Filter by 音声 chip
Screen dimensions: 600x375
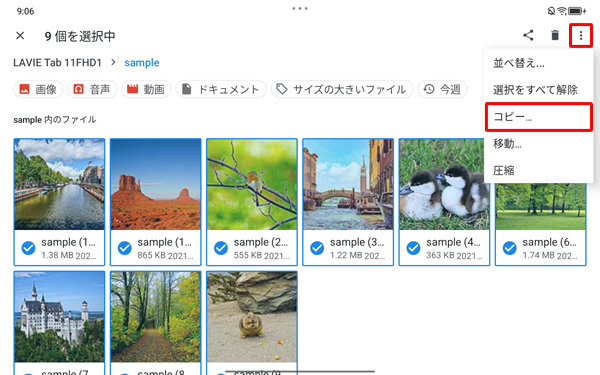click(x=92, y=90)
